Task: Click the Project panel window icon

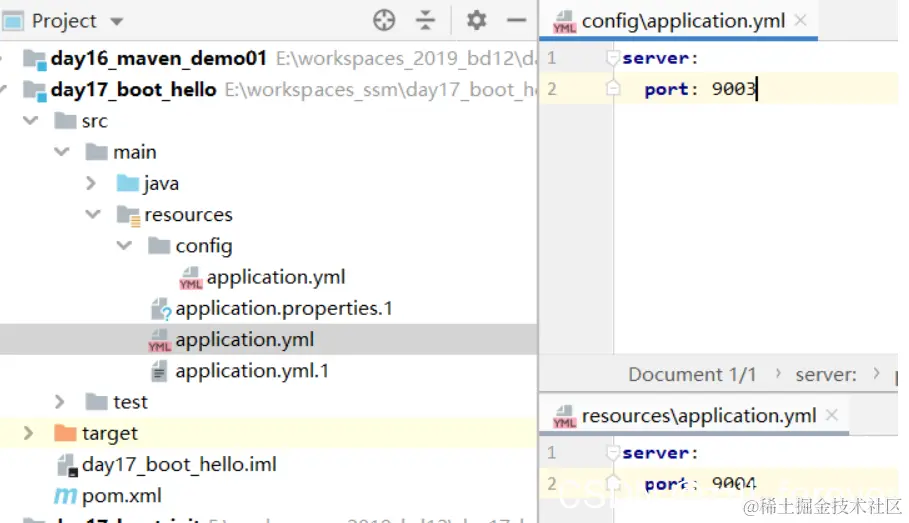Action: pyautogui.click(x=13, y=21)
